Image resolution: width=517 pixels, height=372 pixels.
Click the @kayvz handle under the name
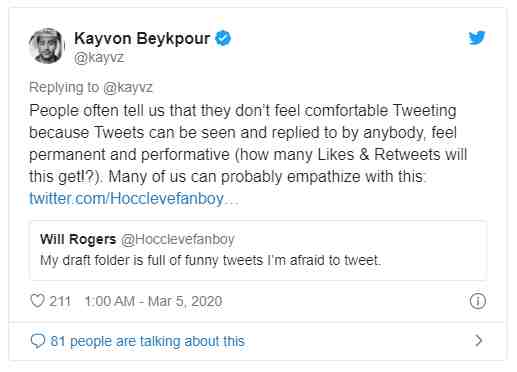99,58
